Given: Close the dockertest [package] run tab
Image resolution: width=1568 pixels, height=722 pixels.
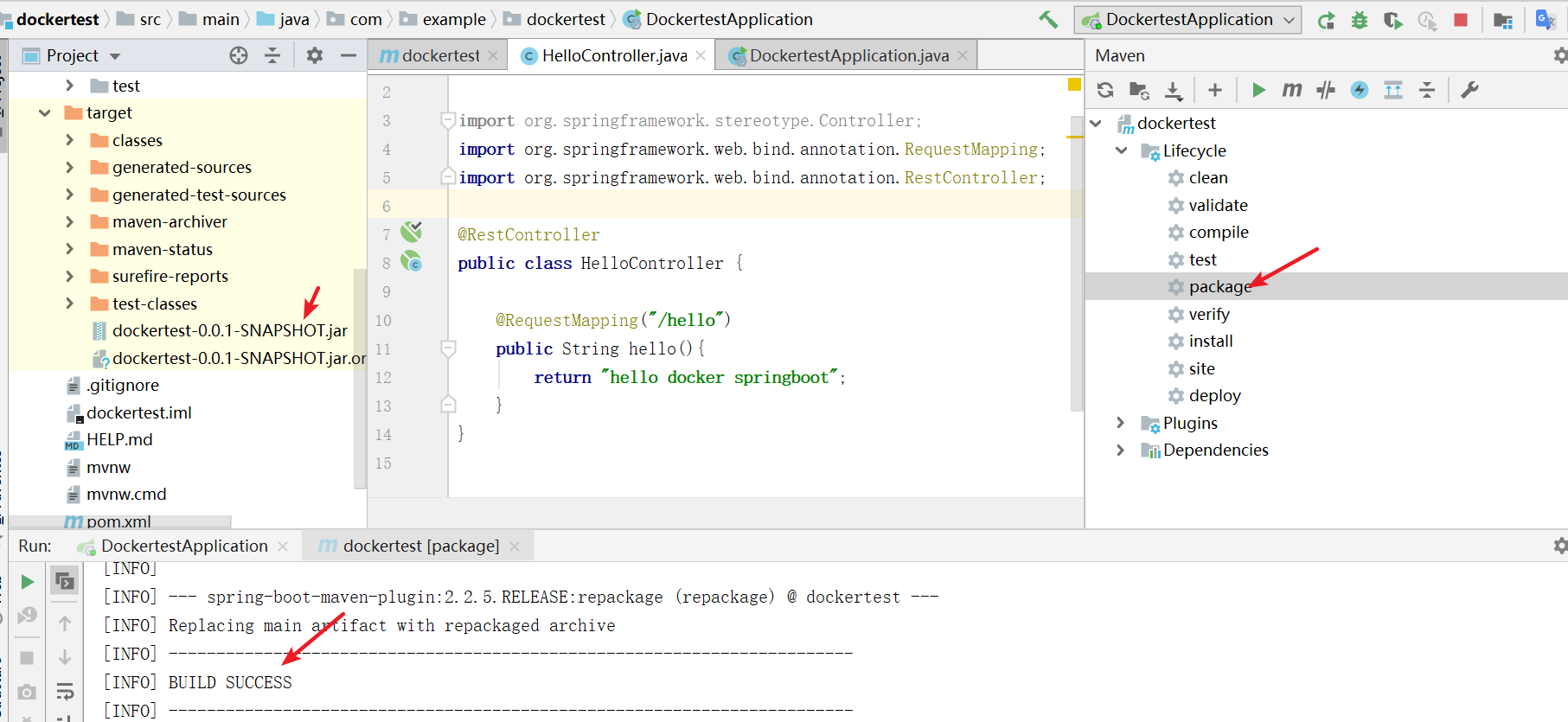Looking at the screenshot, I should point(515,546).
